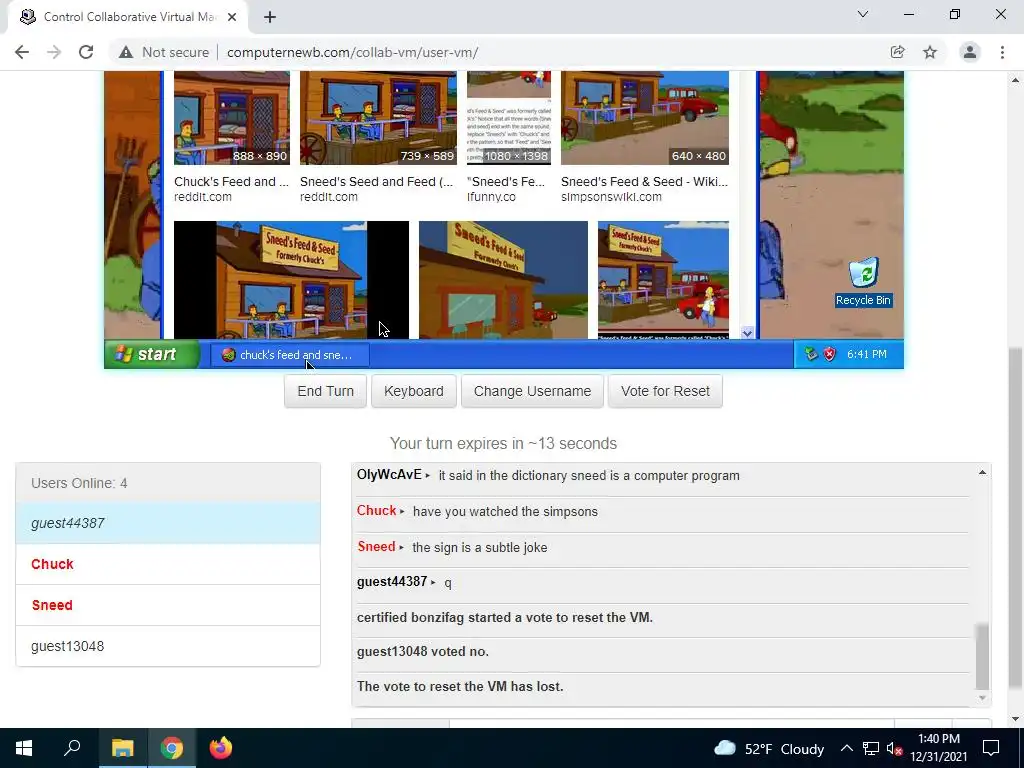
Task: Click the Recycle Bin icon in the VM
Action: 863,281
